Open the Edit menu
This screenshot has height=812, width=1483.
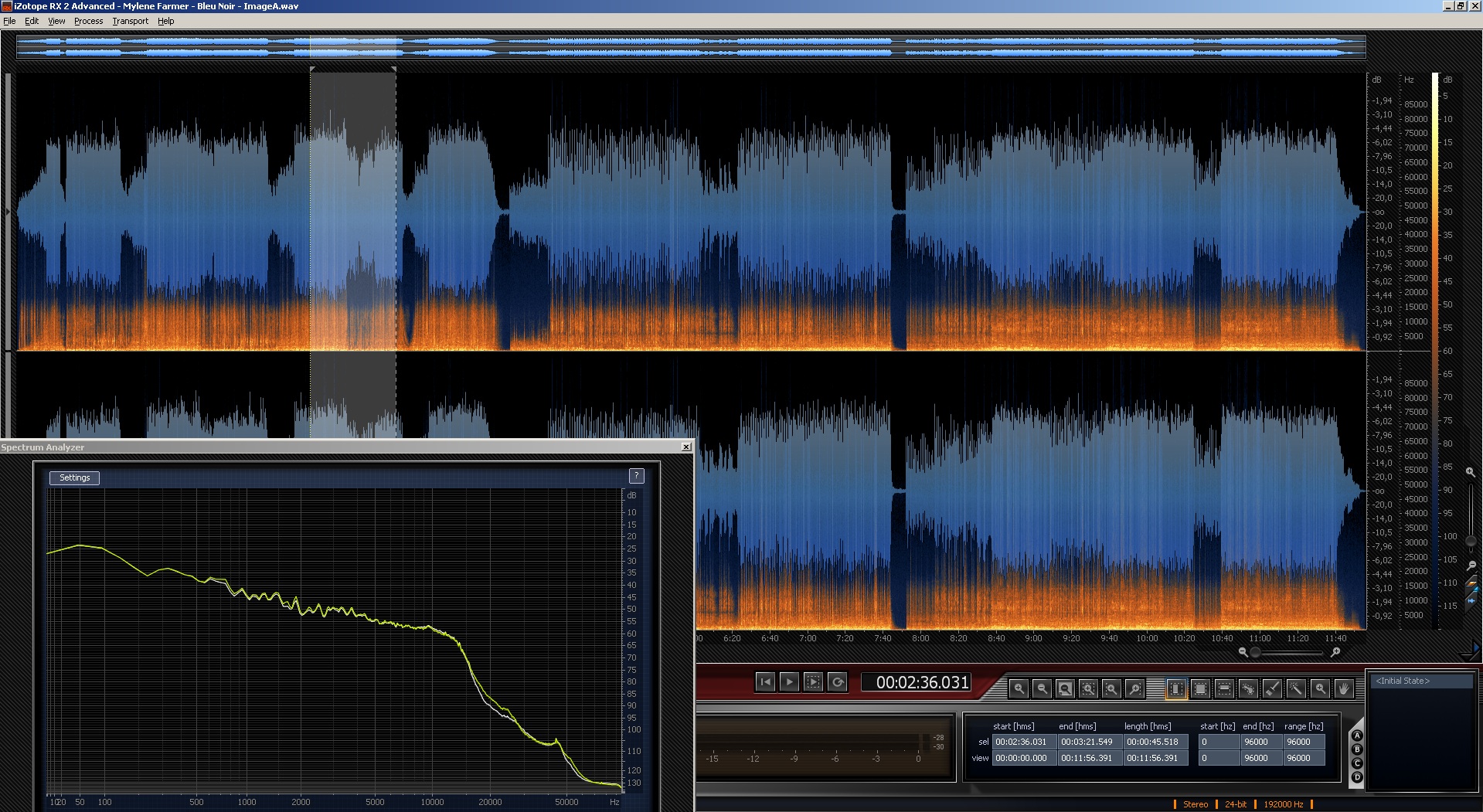tap(32, 21)
